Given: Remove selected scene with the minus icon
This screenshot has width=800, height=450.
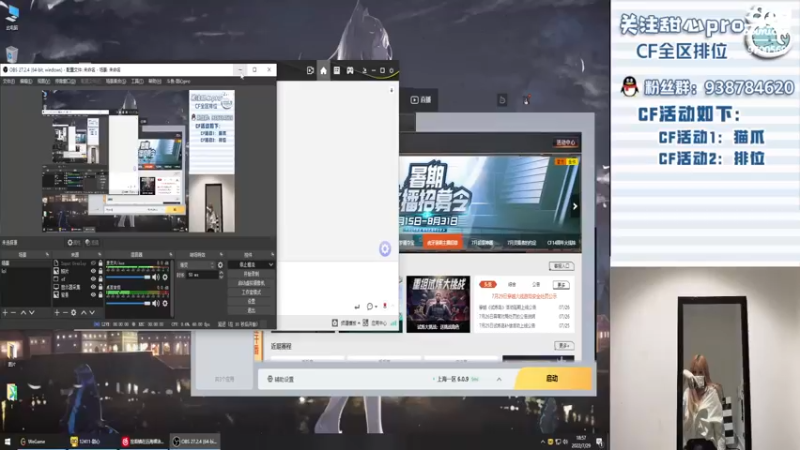Looking at the screenshot, I should click(x=14, y=312).
